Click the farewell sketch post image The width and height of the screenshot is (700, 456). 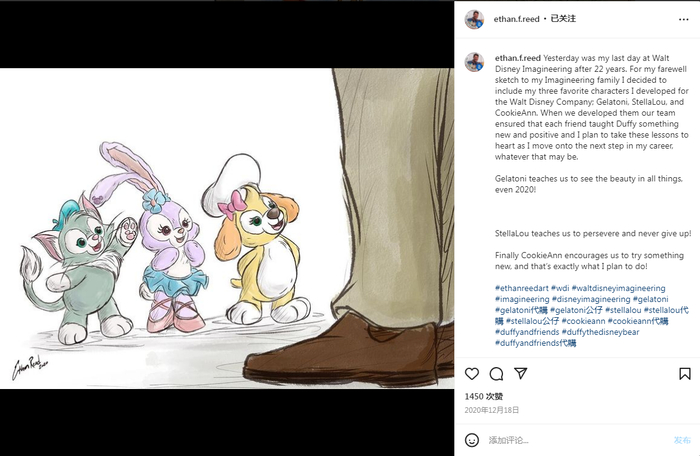point(227,228)
